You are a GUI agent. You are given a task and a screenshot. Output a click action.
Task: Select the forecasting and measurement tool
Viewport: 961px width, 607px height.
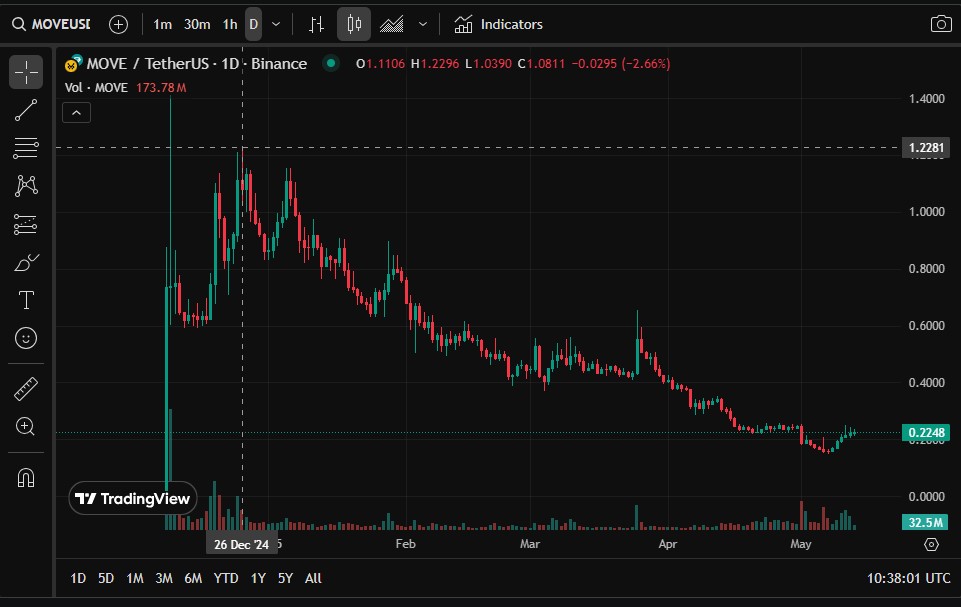click(x=26, y=224)
